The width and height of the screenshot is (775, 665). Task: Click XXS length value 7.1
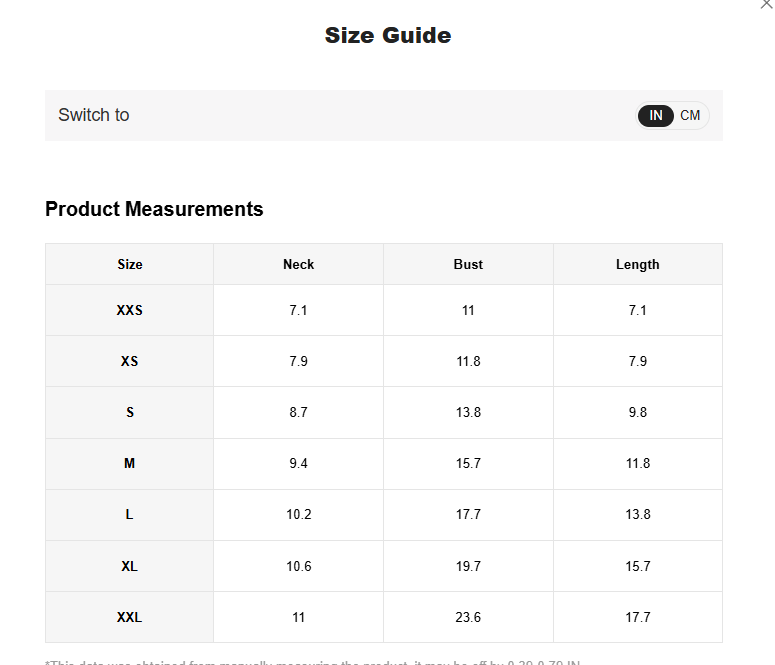[x=638, y=310]
